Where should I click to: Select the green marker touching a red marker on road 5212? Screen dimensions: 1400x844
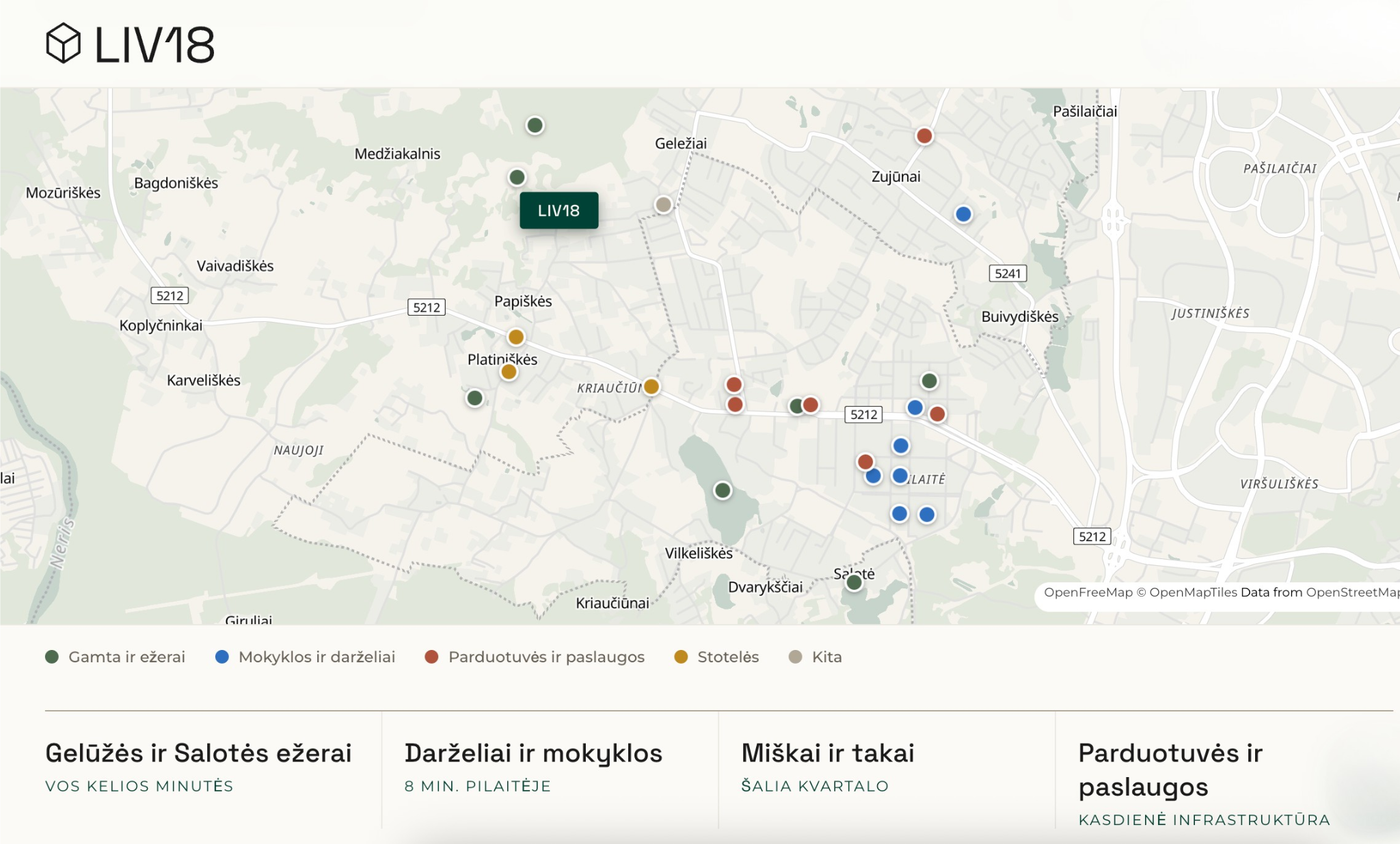[797, 406]
